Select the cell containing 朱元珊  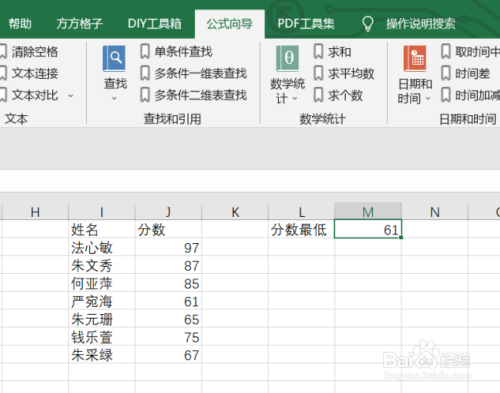pyautogui.click(x=102, y=319)
